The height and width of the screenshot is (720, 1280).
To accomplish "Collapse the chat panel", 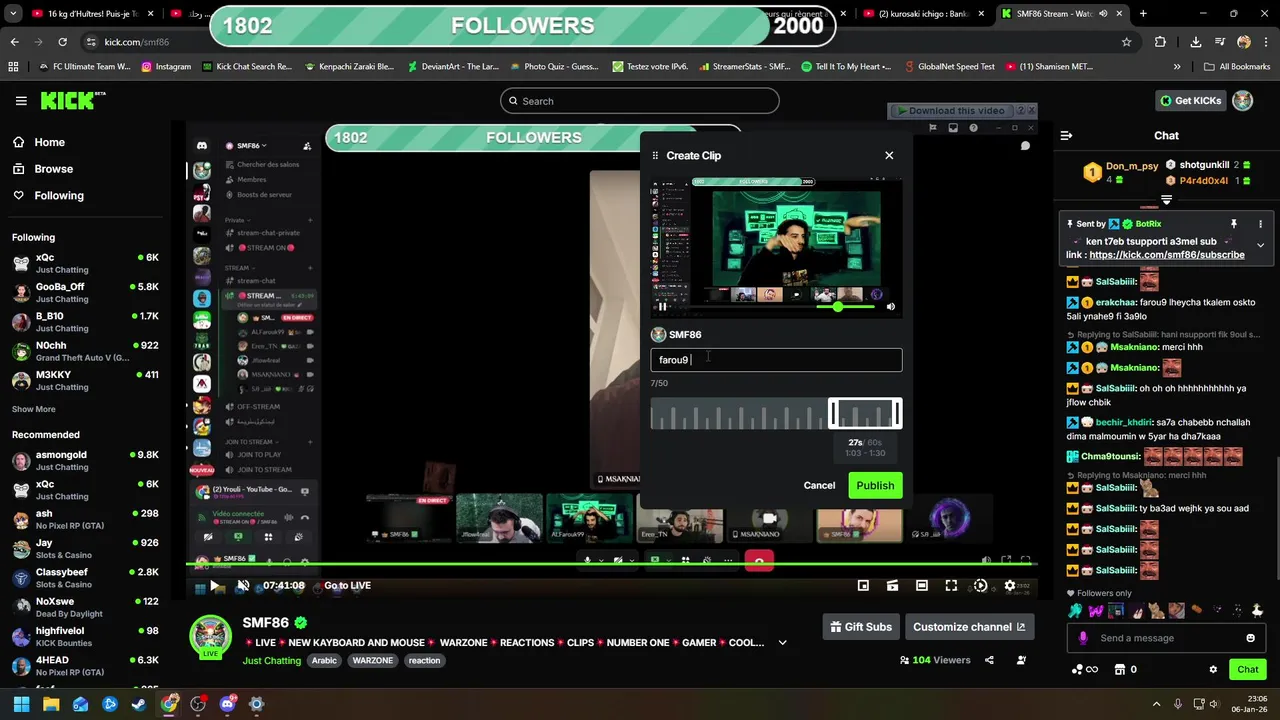I will point(1066,135).
